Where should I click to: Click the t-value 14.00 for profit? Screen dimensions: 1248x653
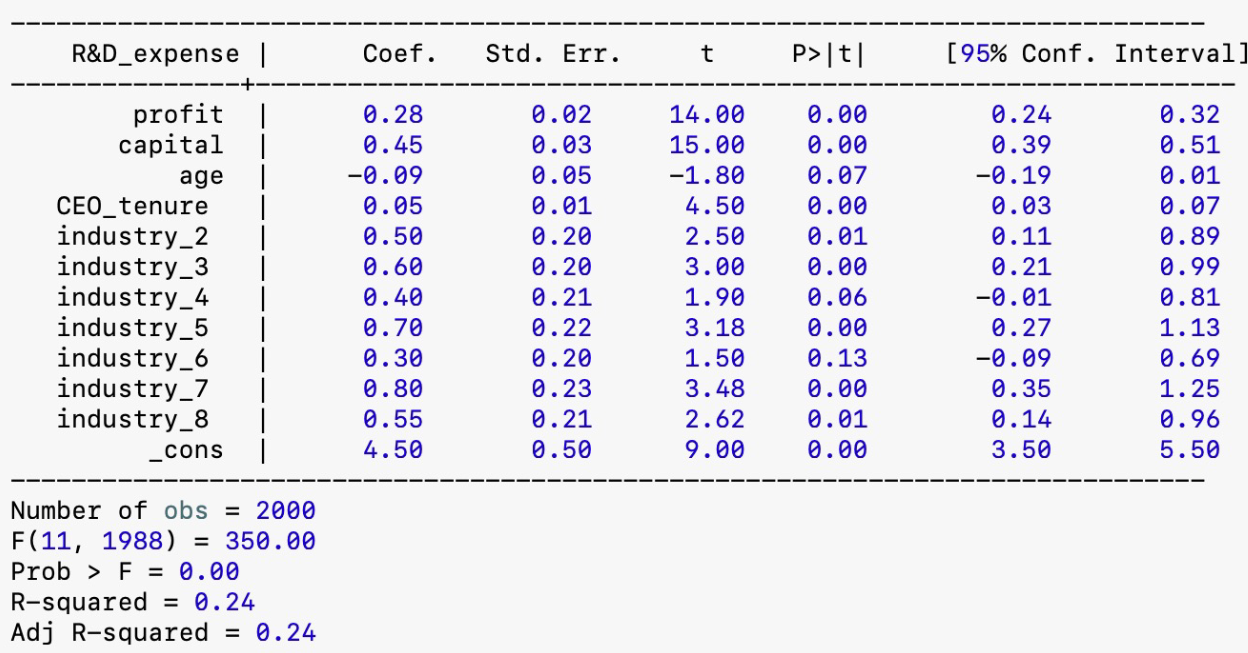pos(707,115)
